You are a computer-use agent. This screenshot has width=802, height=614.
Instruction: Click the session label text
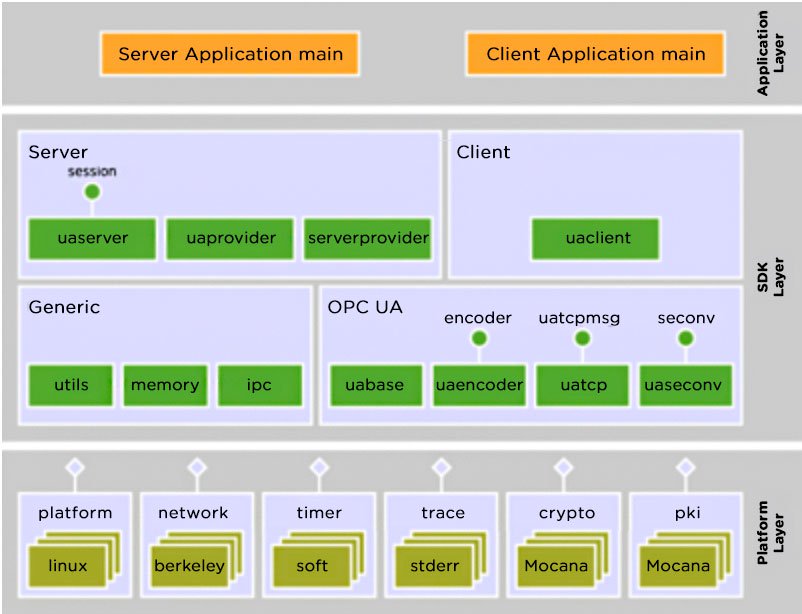[92, 171]
